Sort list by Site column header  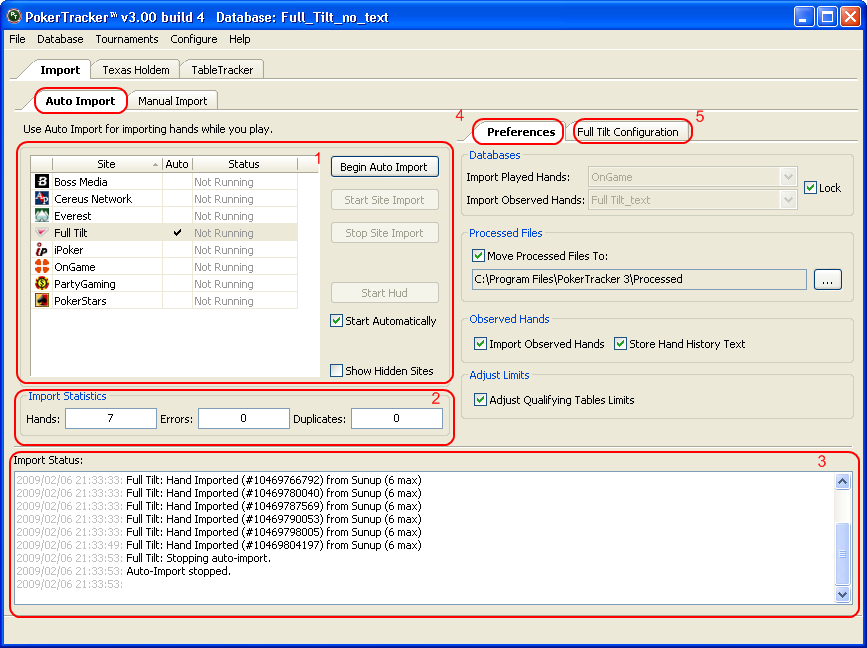(x=107, y=164)
